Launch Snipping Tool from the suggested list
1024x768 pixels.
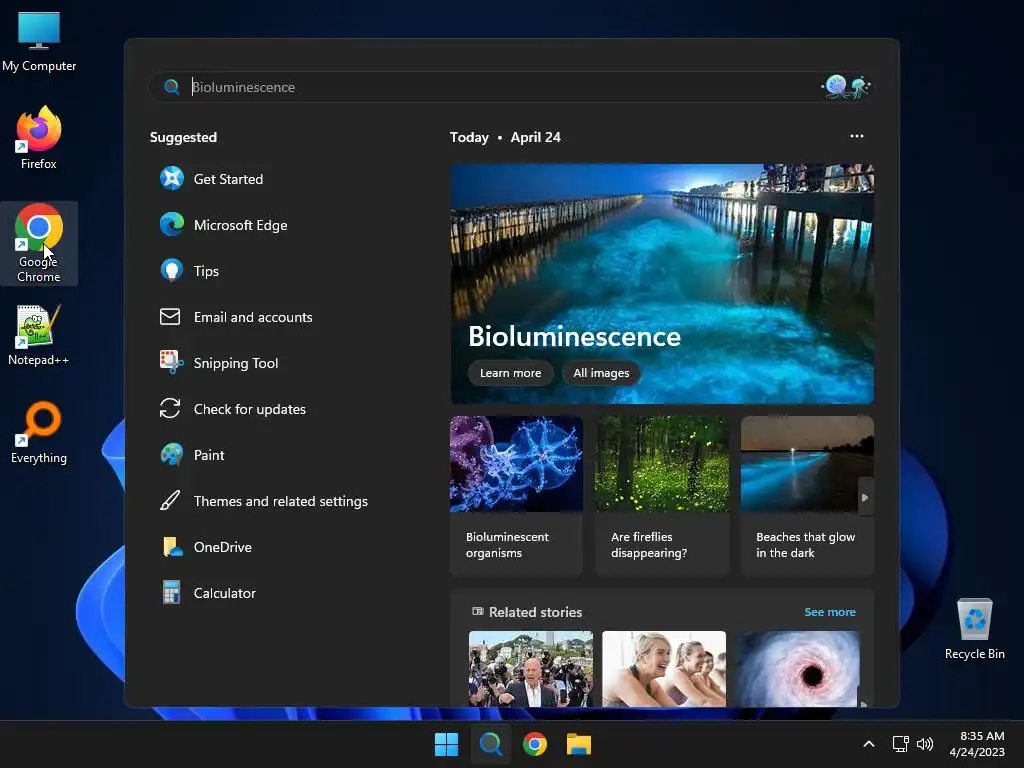[x=219, y=362]
